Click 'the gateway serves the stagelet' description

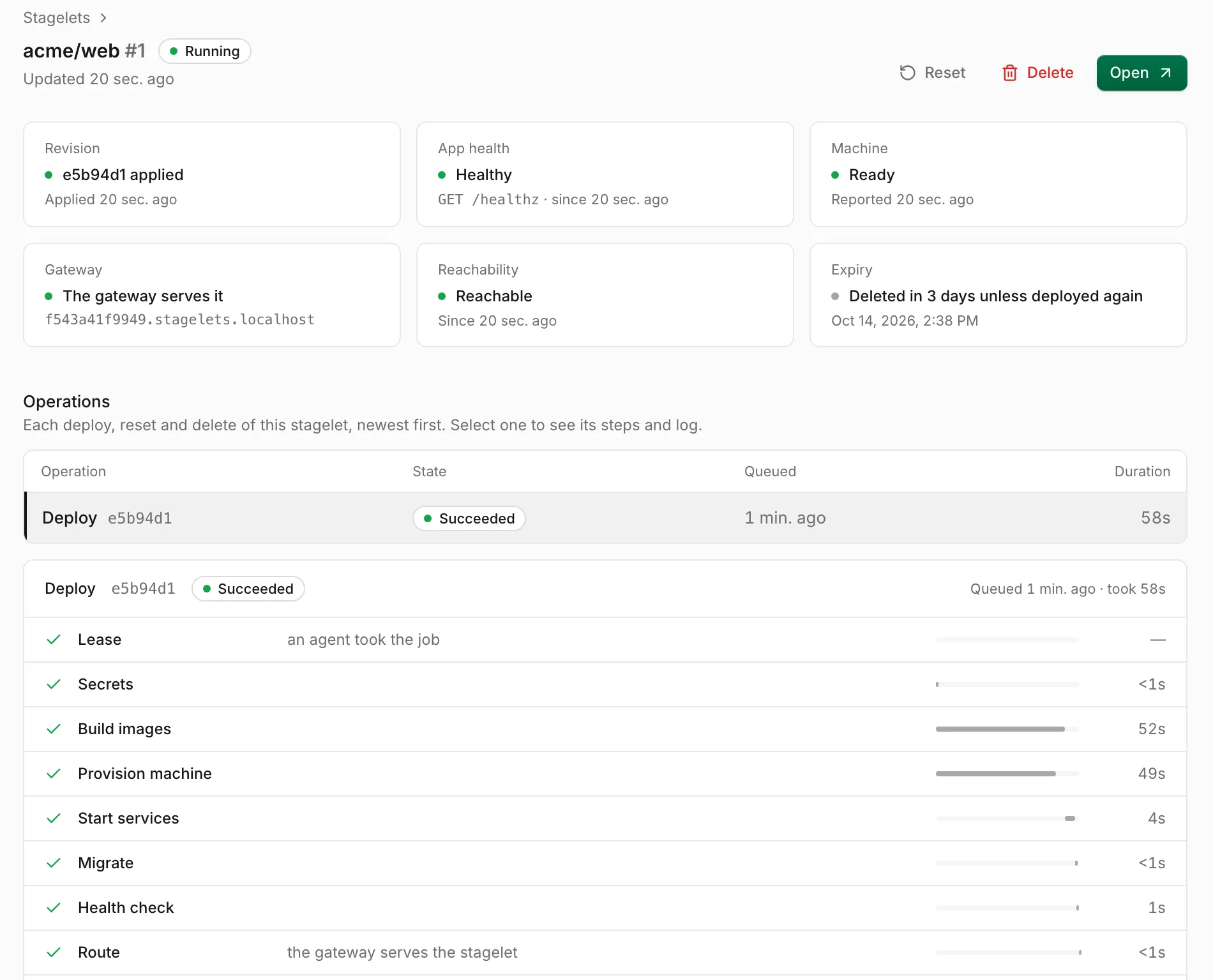point(402,953)
